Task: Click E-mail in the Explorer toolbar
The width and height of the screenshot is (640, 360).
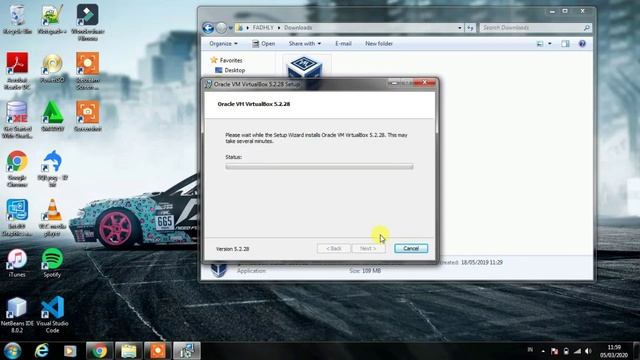Action: click(343, 44)
